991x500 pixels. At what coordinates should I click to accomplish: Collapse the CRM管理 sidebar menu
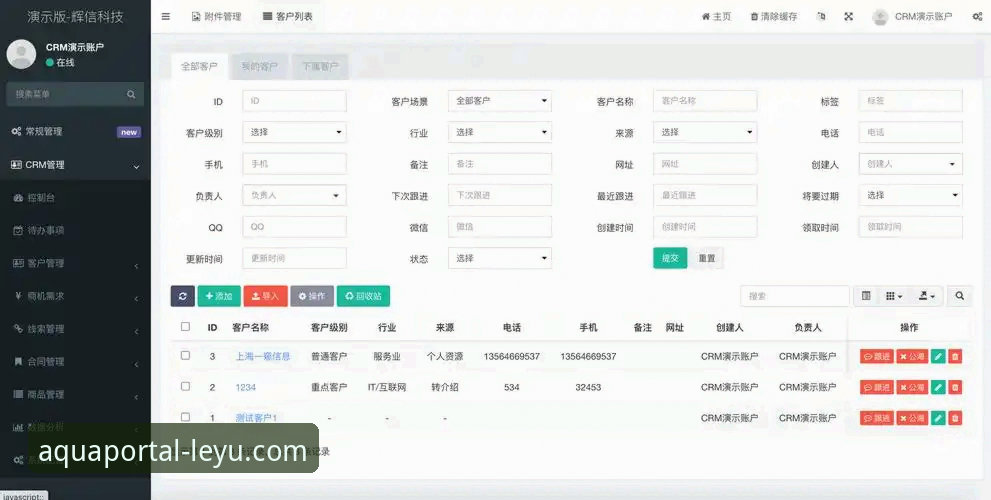(x=75, y=165)
